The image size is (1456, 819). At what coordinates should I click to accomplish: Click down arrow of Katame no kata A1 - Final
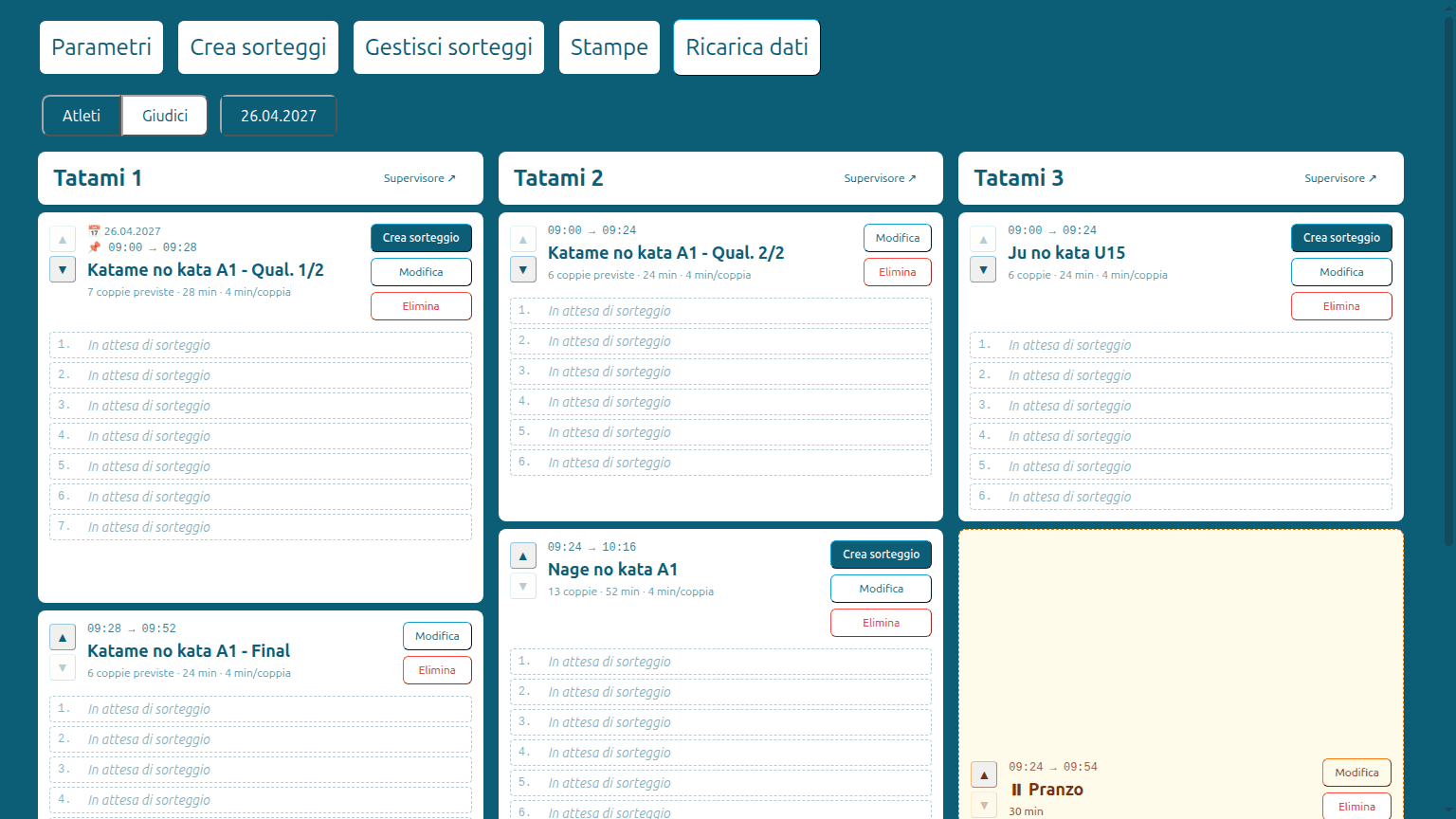pos(63,668)
